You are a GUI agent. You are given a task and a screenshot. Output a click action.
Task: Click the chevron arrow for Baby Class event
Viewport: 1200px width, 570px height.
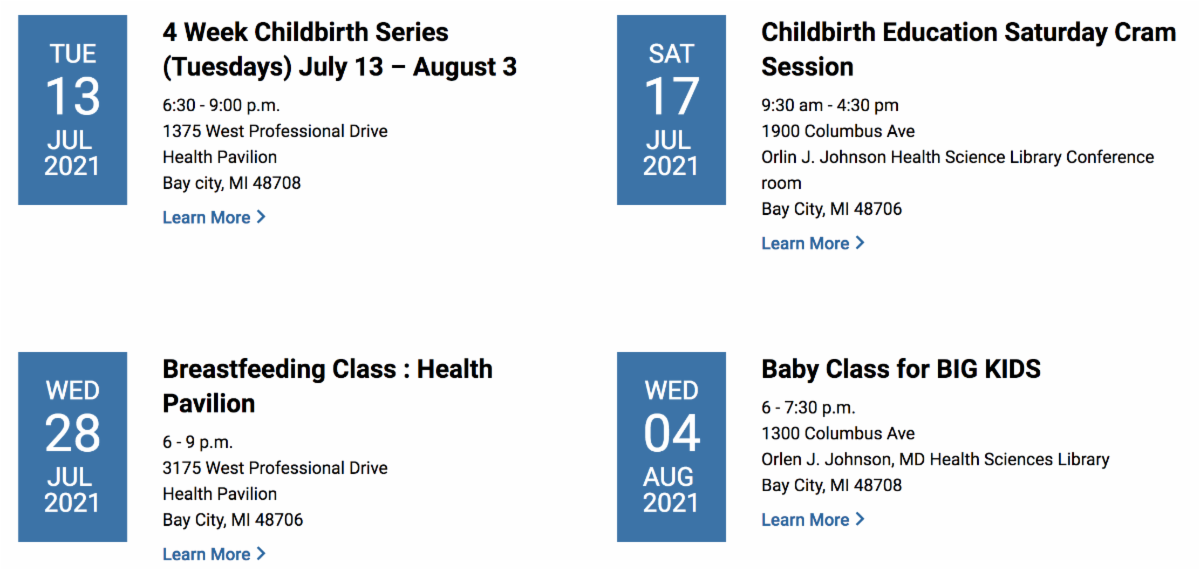tap(860, 520)
